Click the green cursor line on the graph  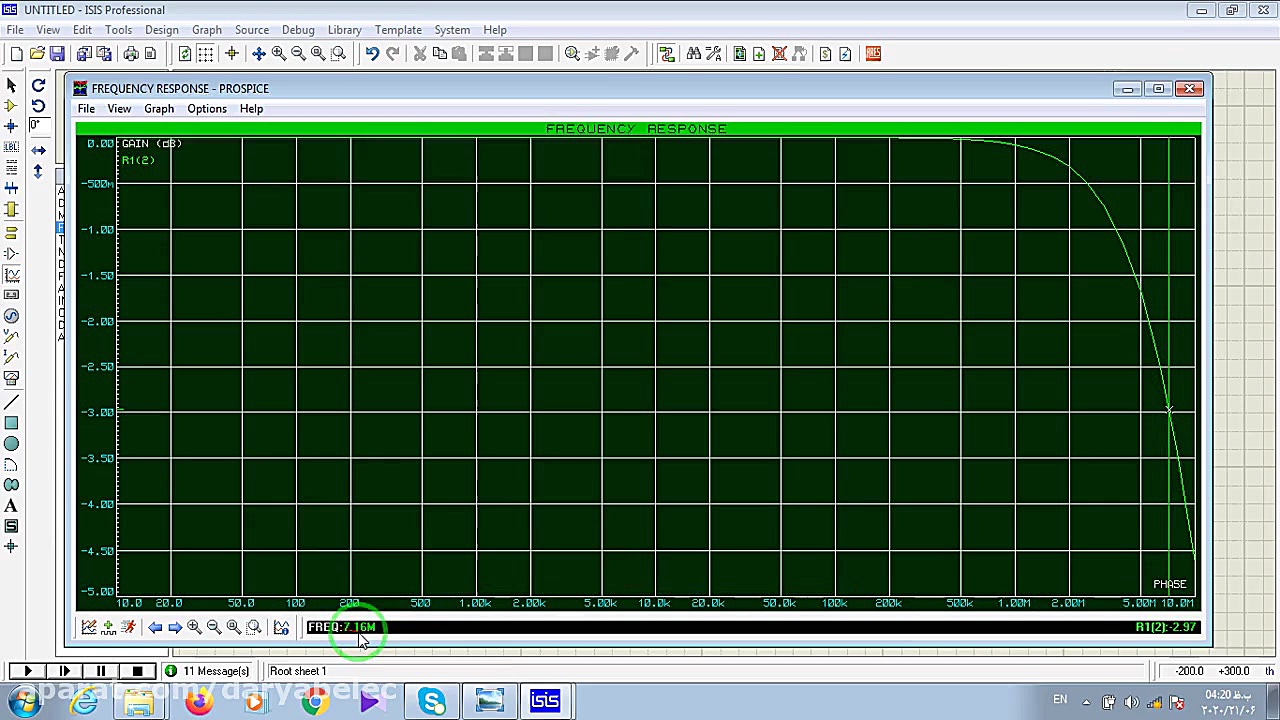pyautogui.click(x=1169, y=366)
